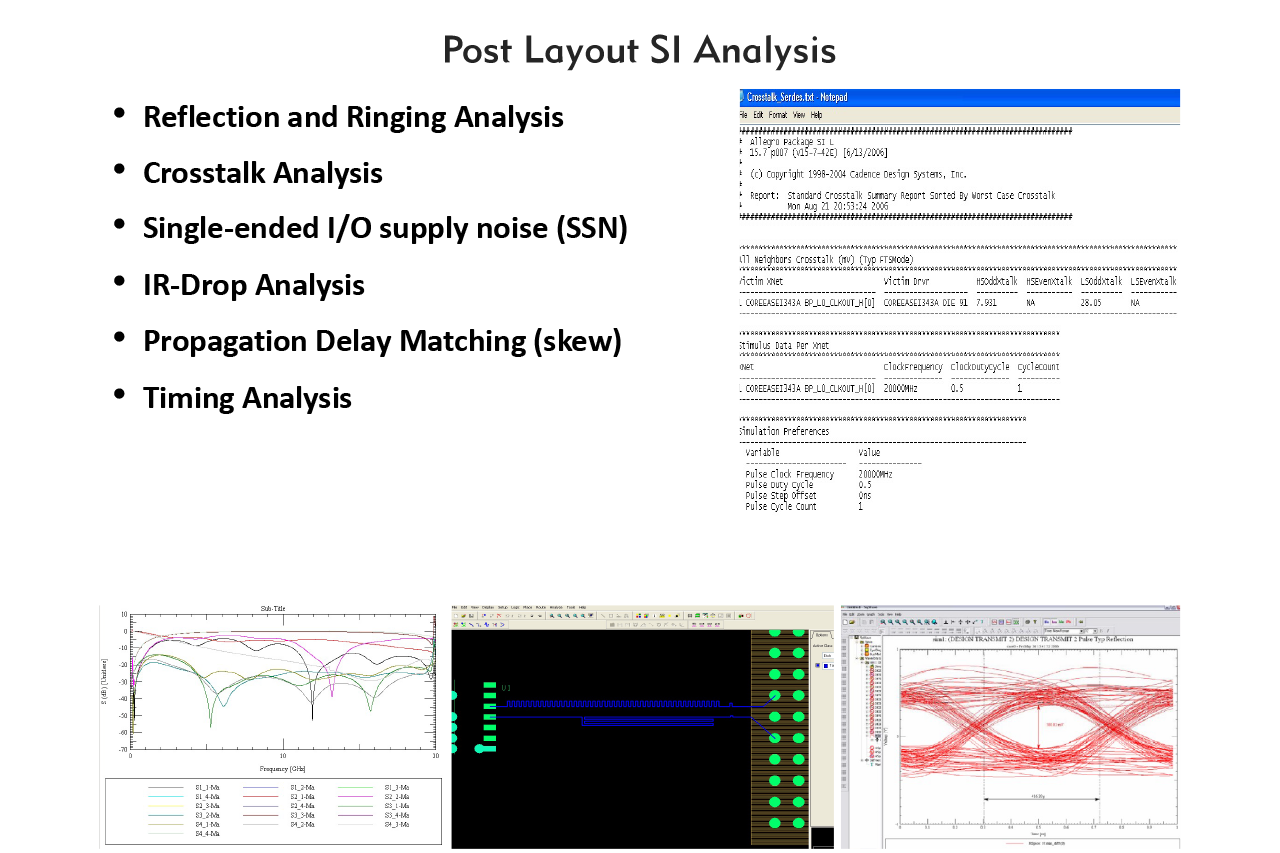Click the S1_3-Ma legend entry

click(397, 787)
